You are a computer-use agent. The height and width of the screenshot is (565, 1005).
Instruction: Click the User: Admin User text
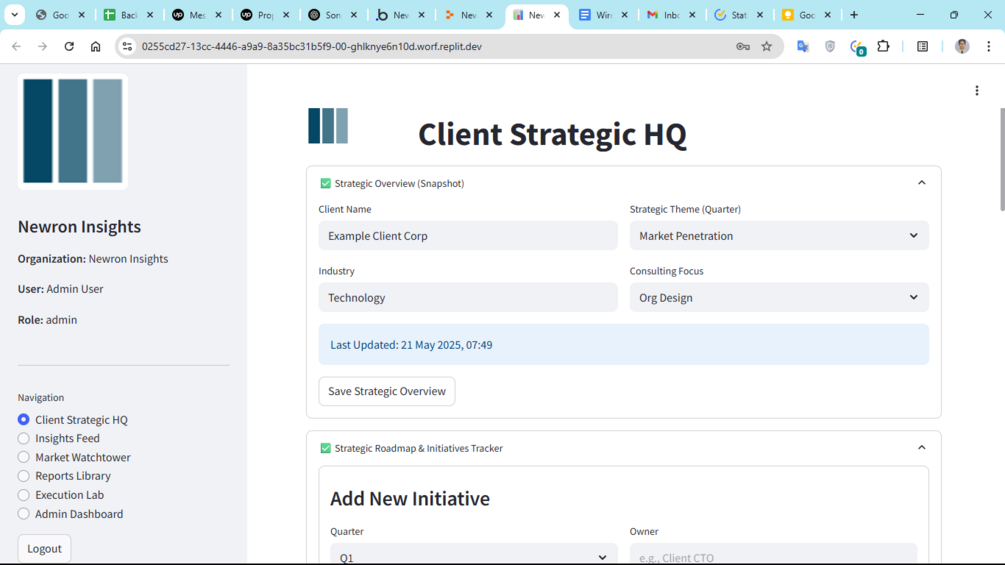(x=60, y=289)
